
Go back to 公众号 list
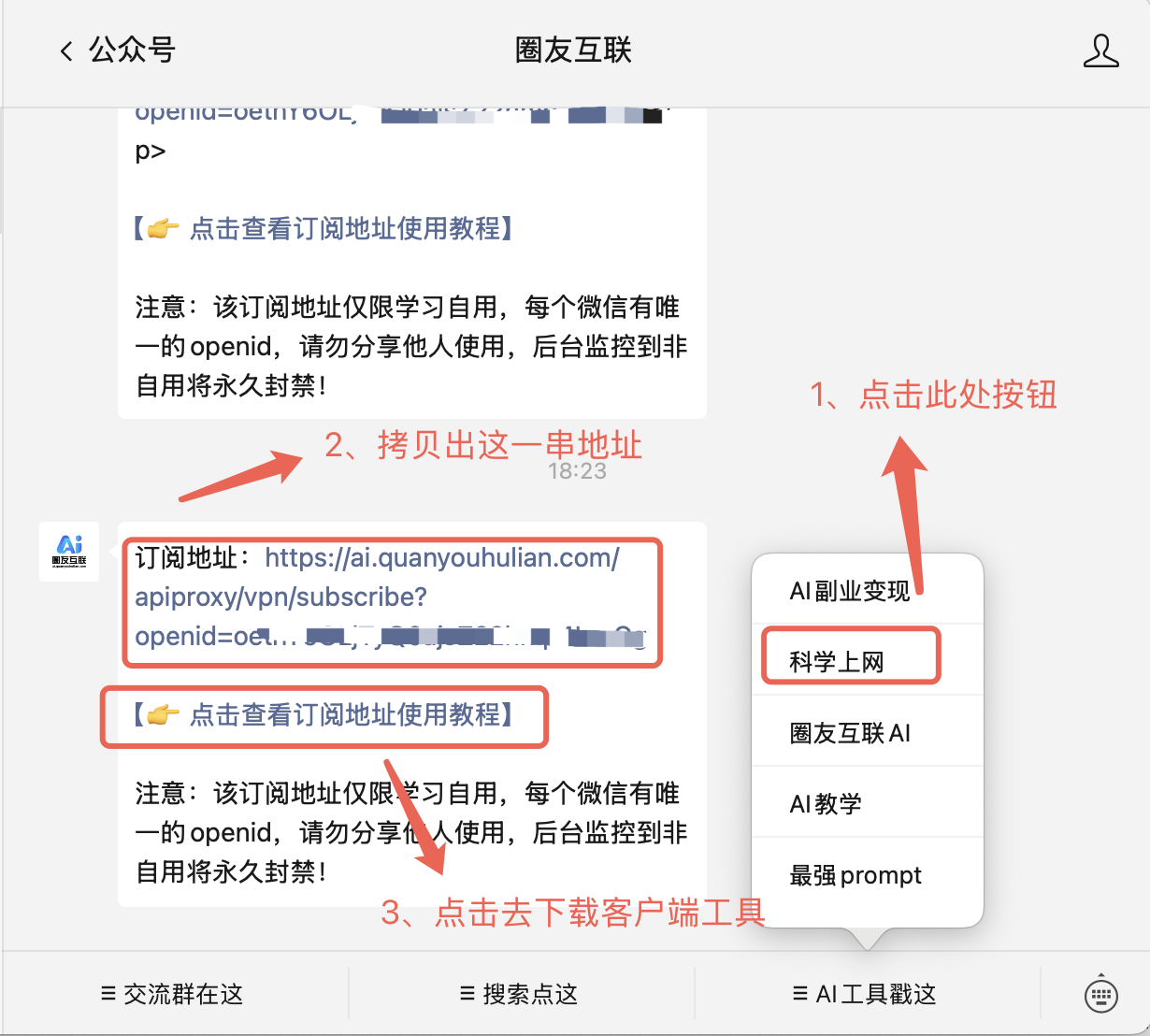117,50
